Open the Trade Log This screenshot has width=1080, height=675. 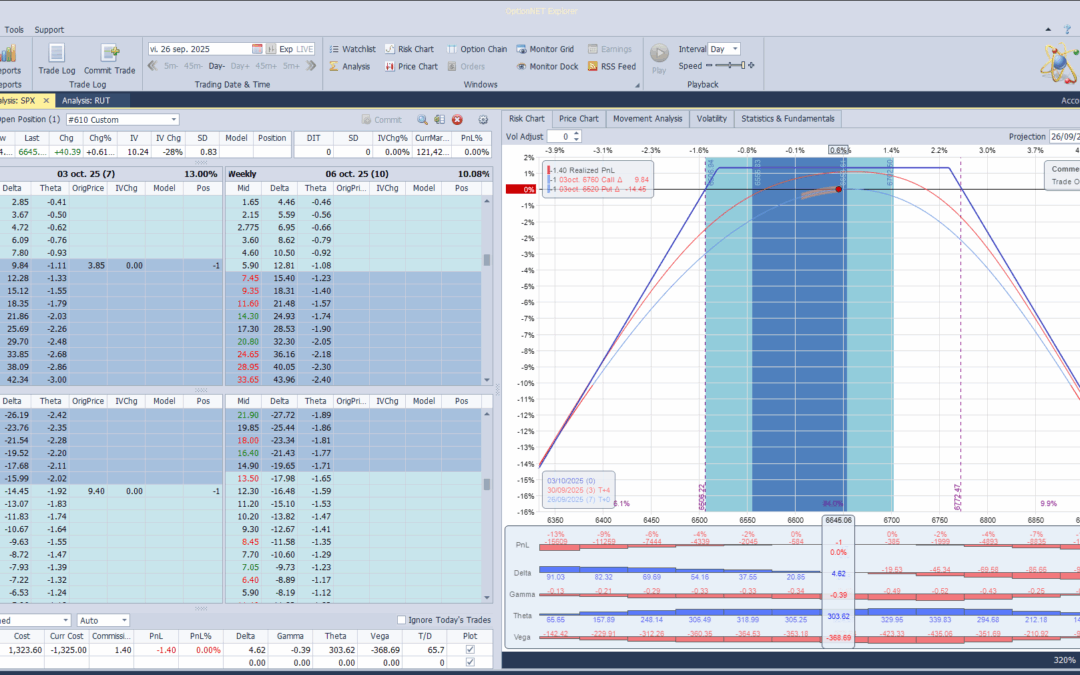pyautogui.click(x=56, y=59)
